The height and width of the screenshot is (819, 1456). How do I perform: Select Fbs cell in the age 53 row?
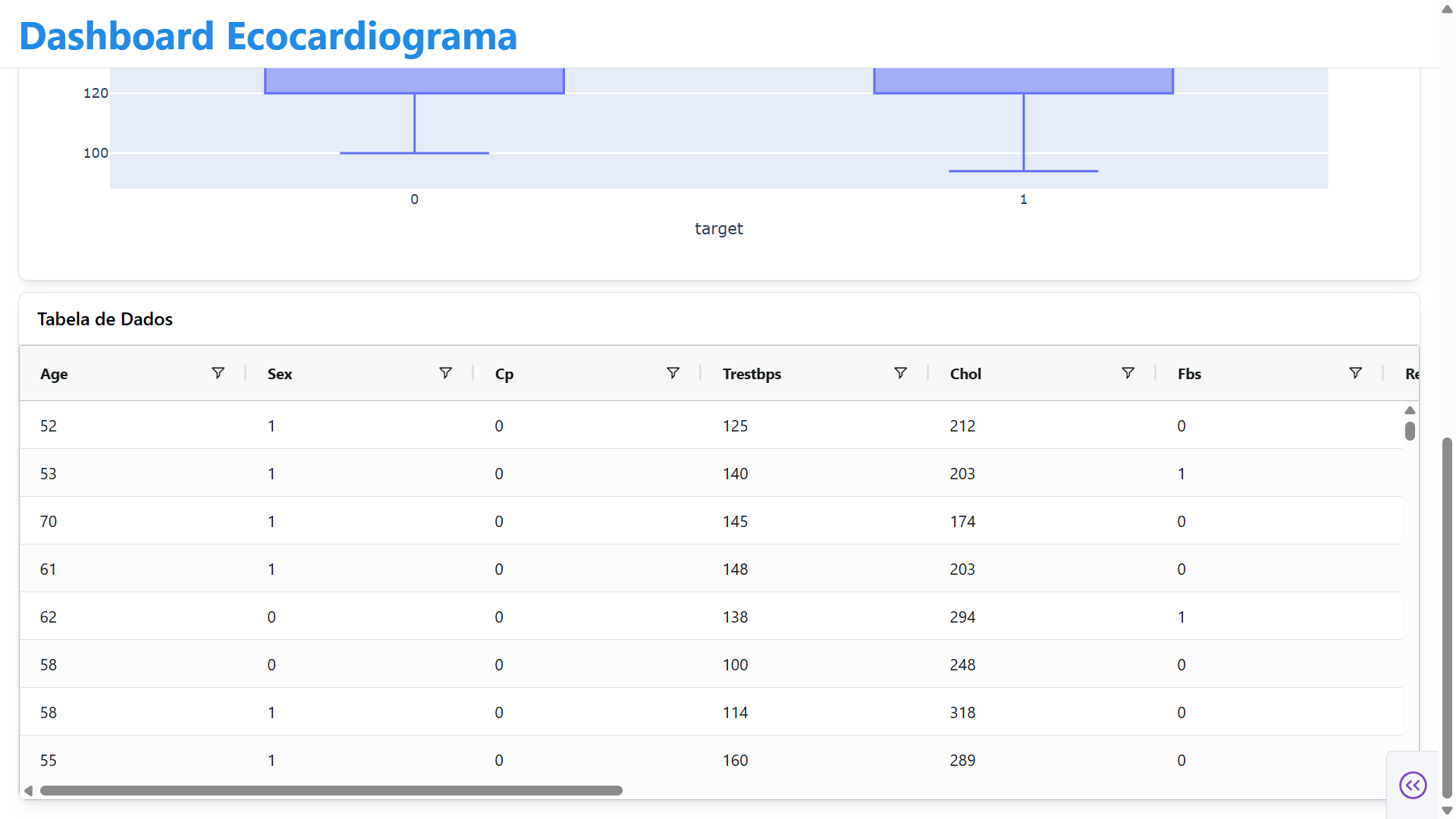(1270, 473)
